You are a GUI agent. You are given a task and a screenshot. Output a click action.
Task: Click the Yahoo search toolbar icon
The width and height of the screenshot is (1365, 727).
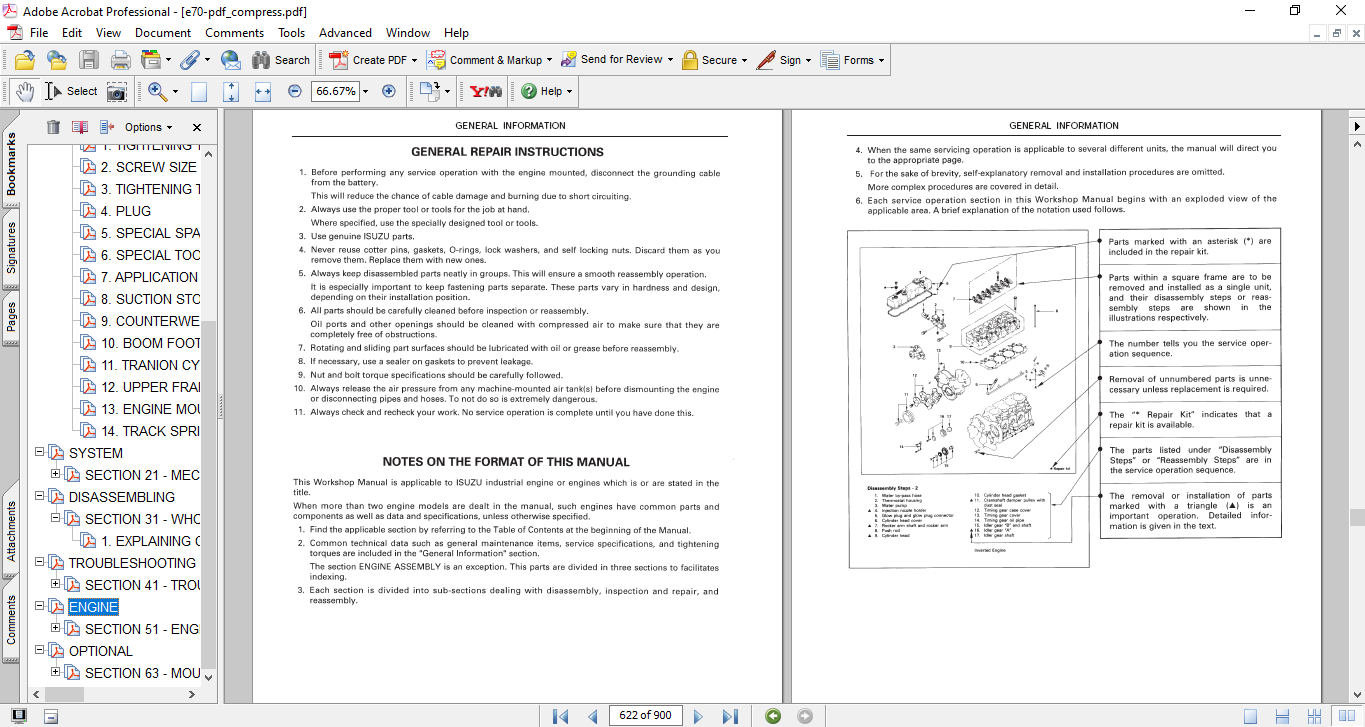pos(487,91)
